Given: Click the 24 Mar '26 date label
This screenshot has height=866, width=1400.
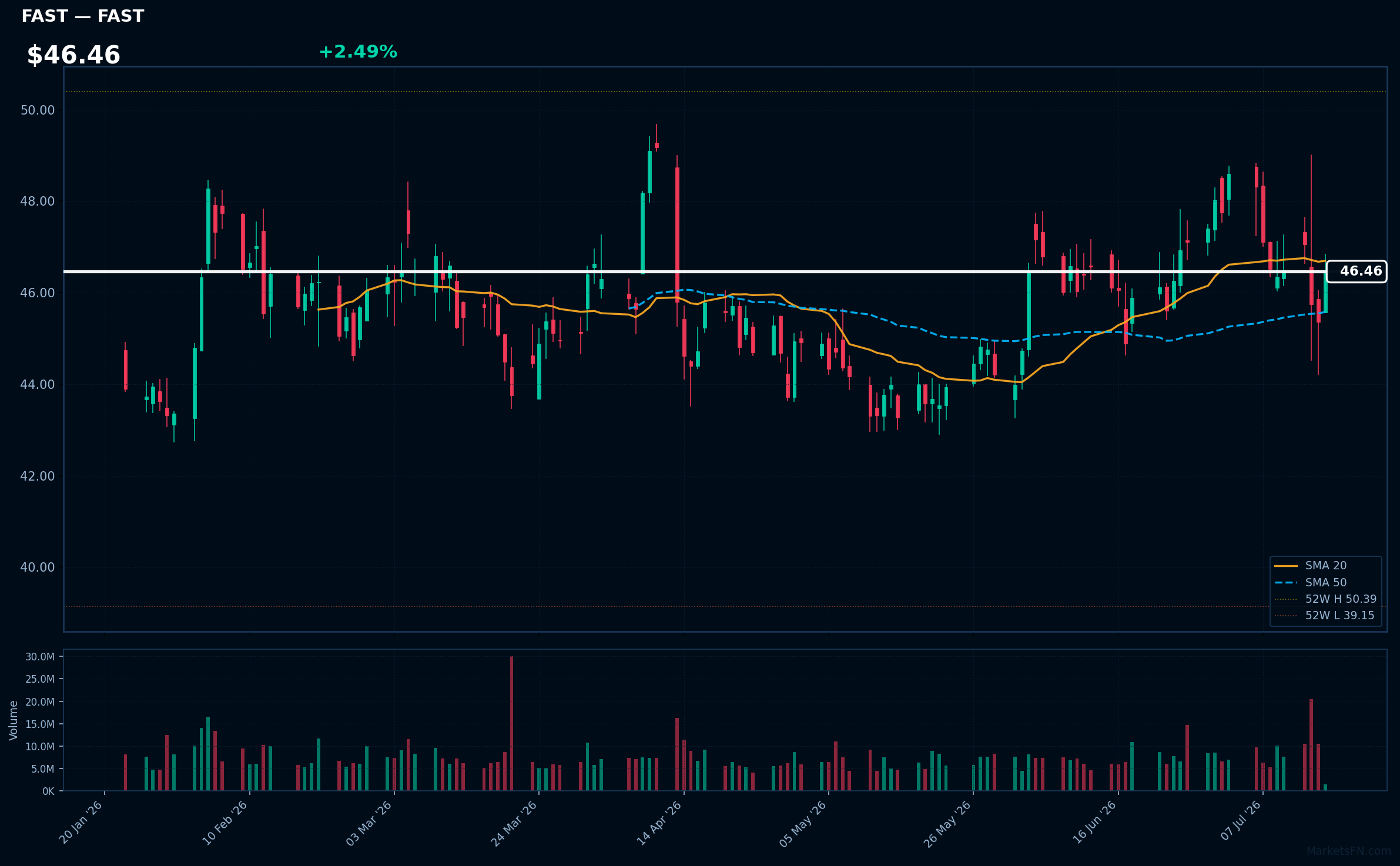Looking at the screenshot, I should pyautogui.click(x=514, y=824).
